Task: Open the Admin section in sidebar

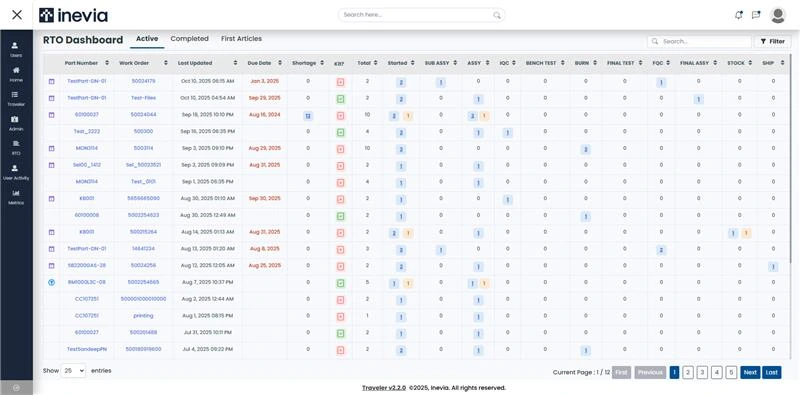Action: pyautogui.click(x=16, y=123)
